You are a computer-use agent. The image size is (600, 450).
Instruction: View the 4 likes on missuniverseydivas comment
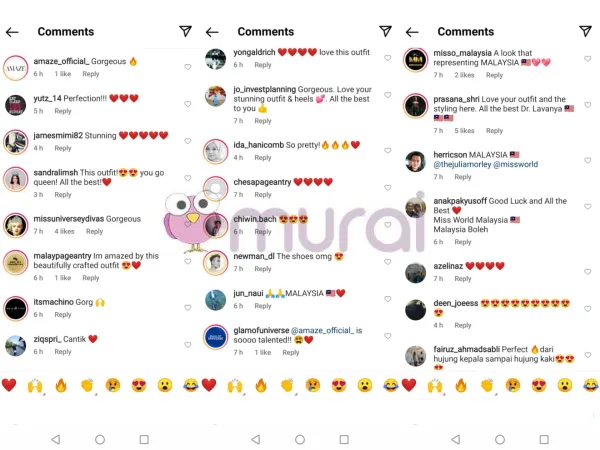(64, 232)
